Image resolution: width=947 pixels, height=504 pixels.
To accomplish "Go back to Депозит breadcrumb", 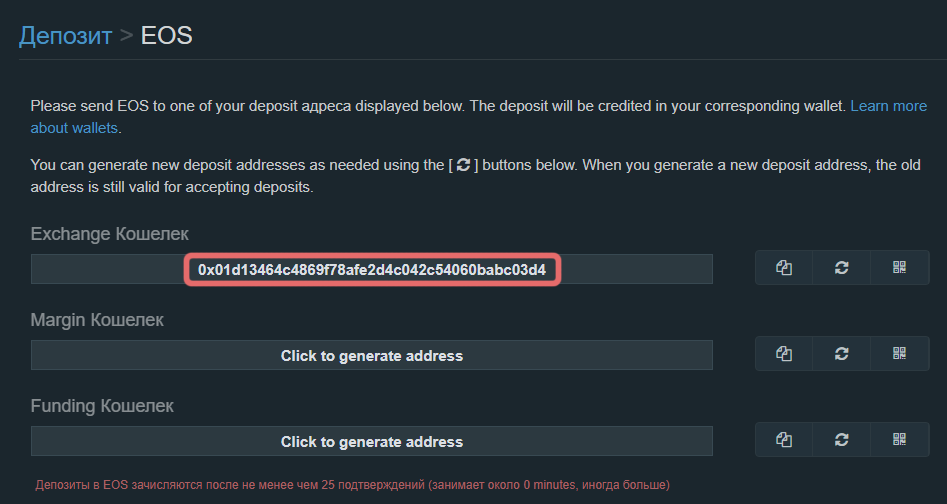I will pyautogui.click(x=66, y=36).
